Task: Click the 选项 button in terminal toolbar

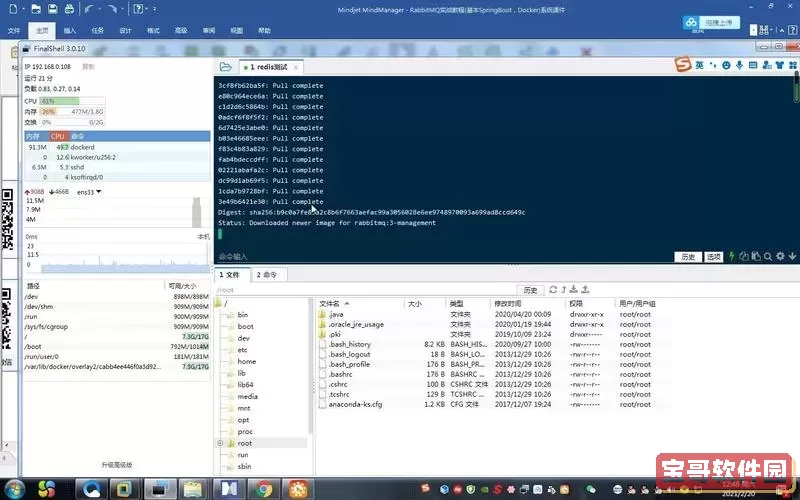Action: tap(714, 257)
